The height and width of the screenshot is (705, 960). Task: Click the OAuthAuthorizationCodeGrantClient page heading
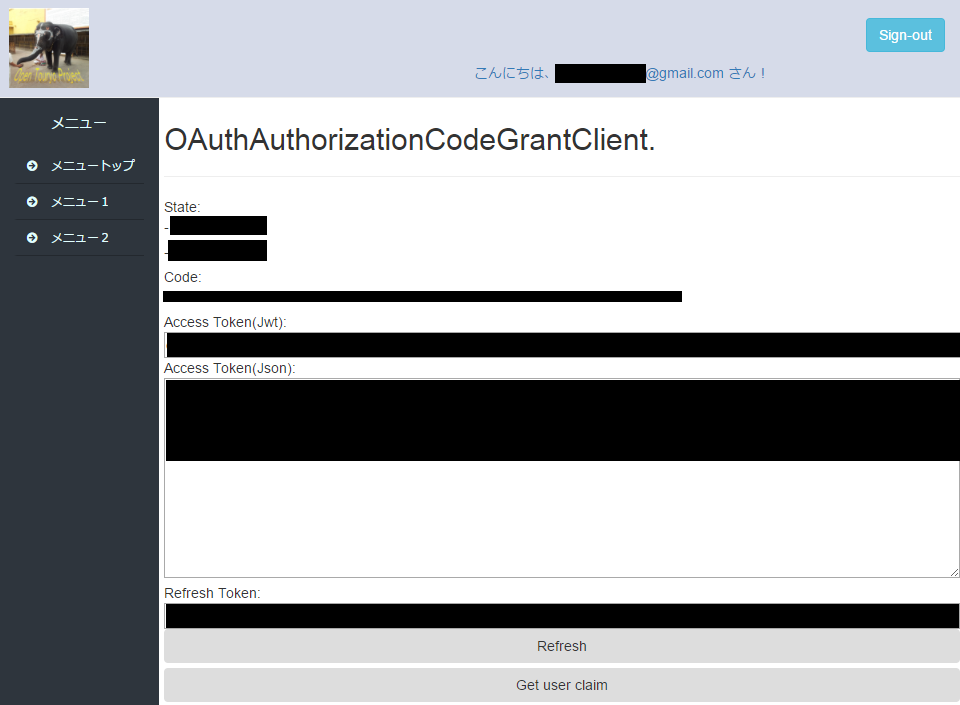click(x=410, y=140)
